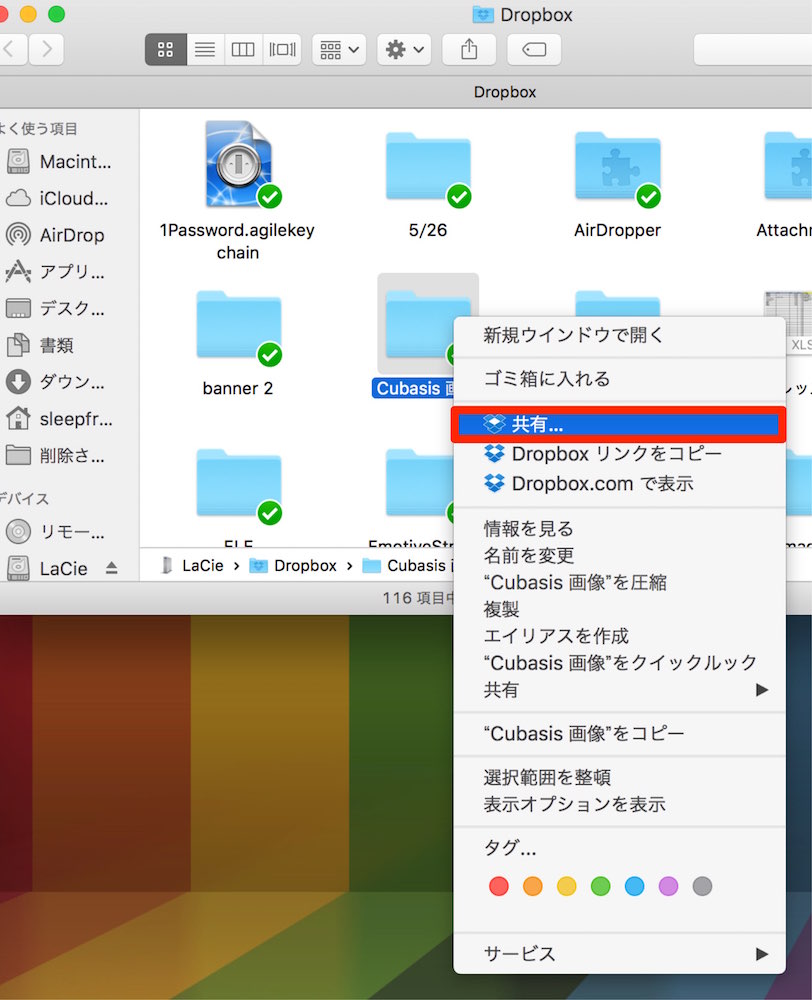Switch Finder to Cover Flow view

282,49
